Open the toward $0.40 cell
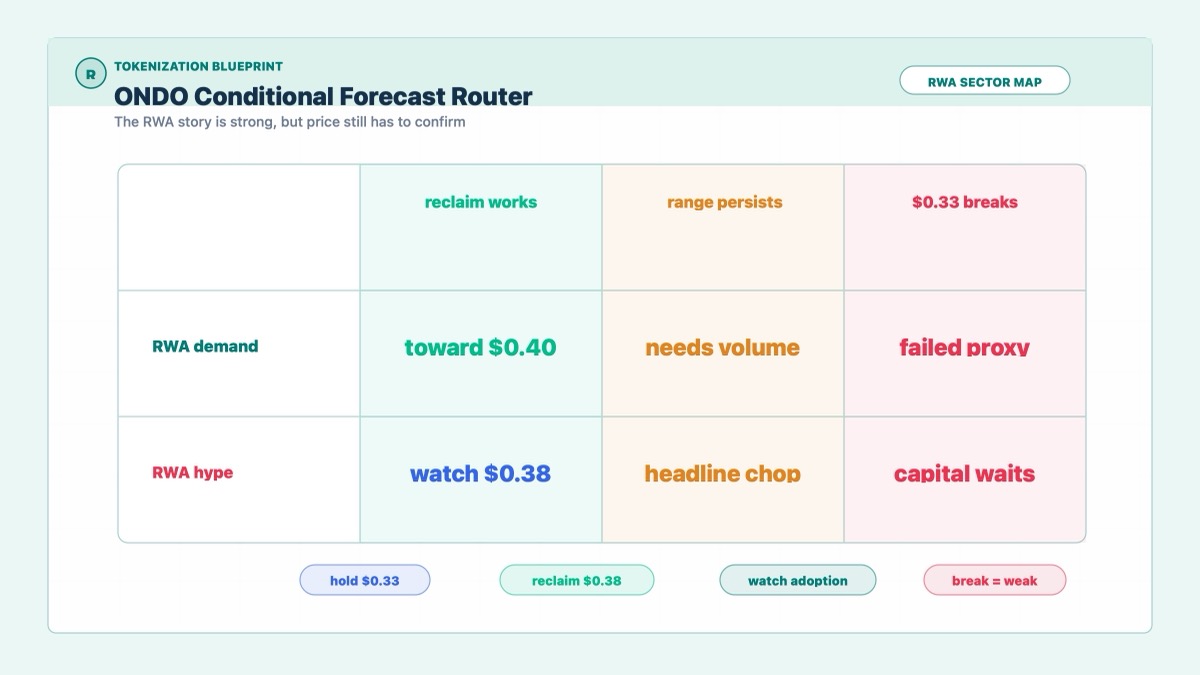1200x675 pixels. [481, 354]
